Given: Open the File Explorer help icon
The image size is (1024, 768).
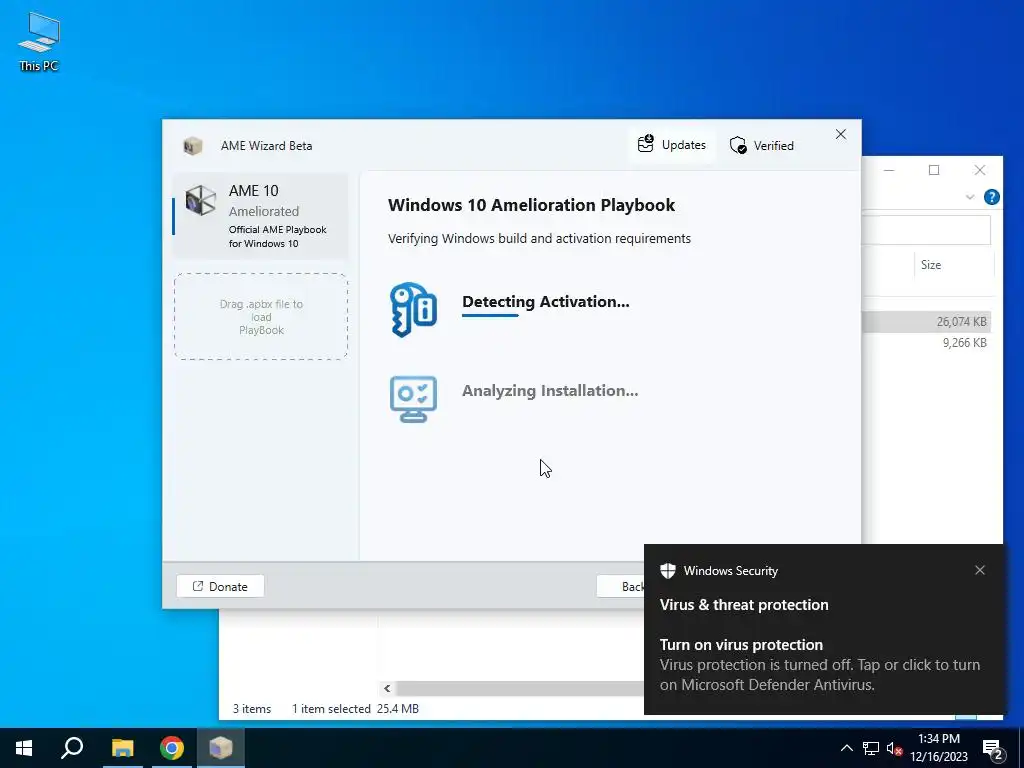Looking at the screenshot, I should [991, 197].
